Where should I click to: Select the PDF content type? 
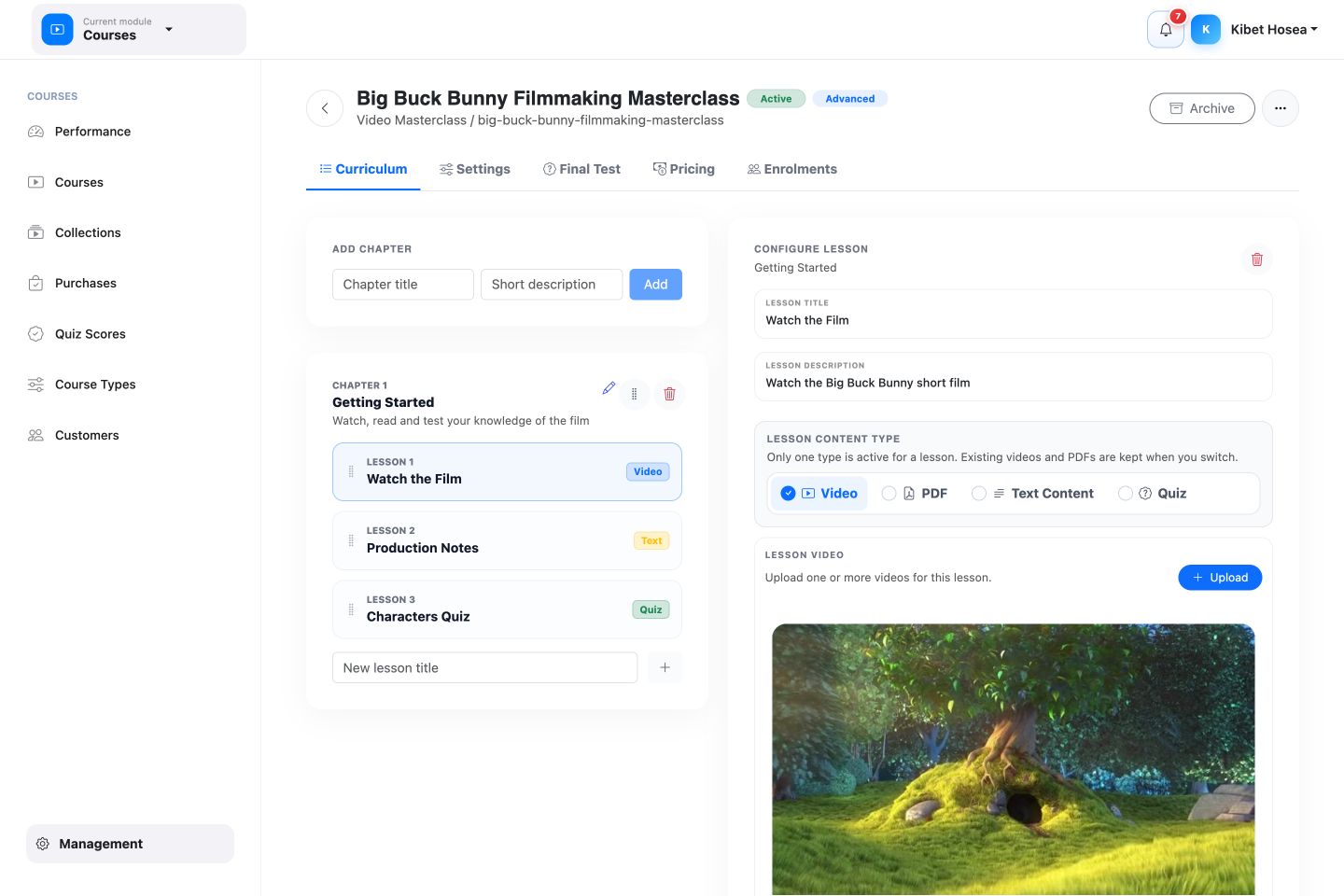915,494
